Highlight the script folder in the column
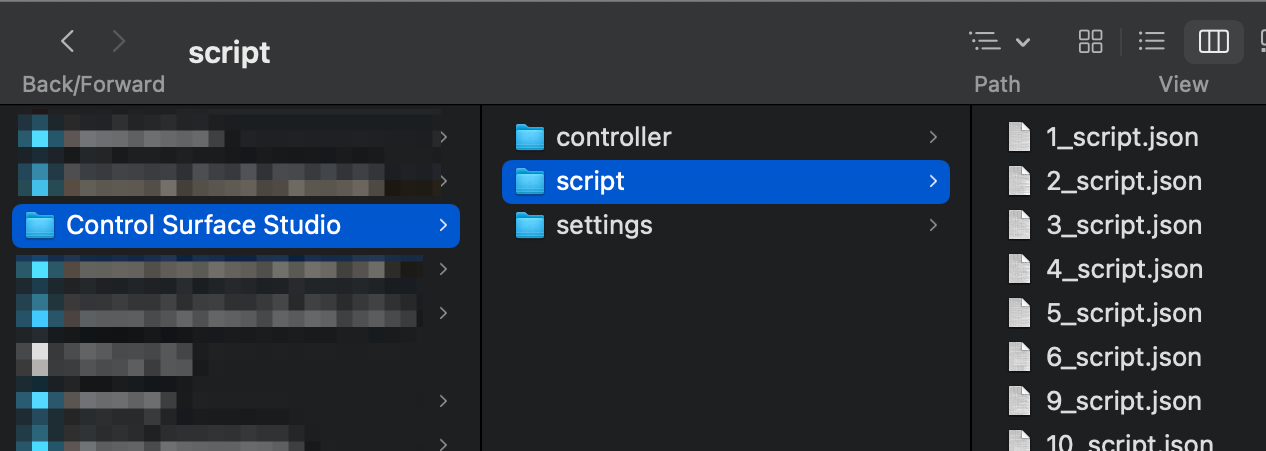 (590, 181)
